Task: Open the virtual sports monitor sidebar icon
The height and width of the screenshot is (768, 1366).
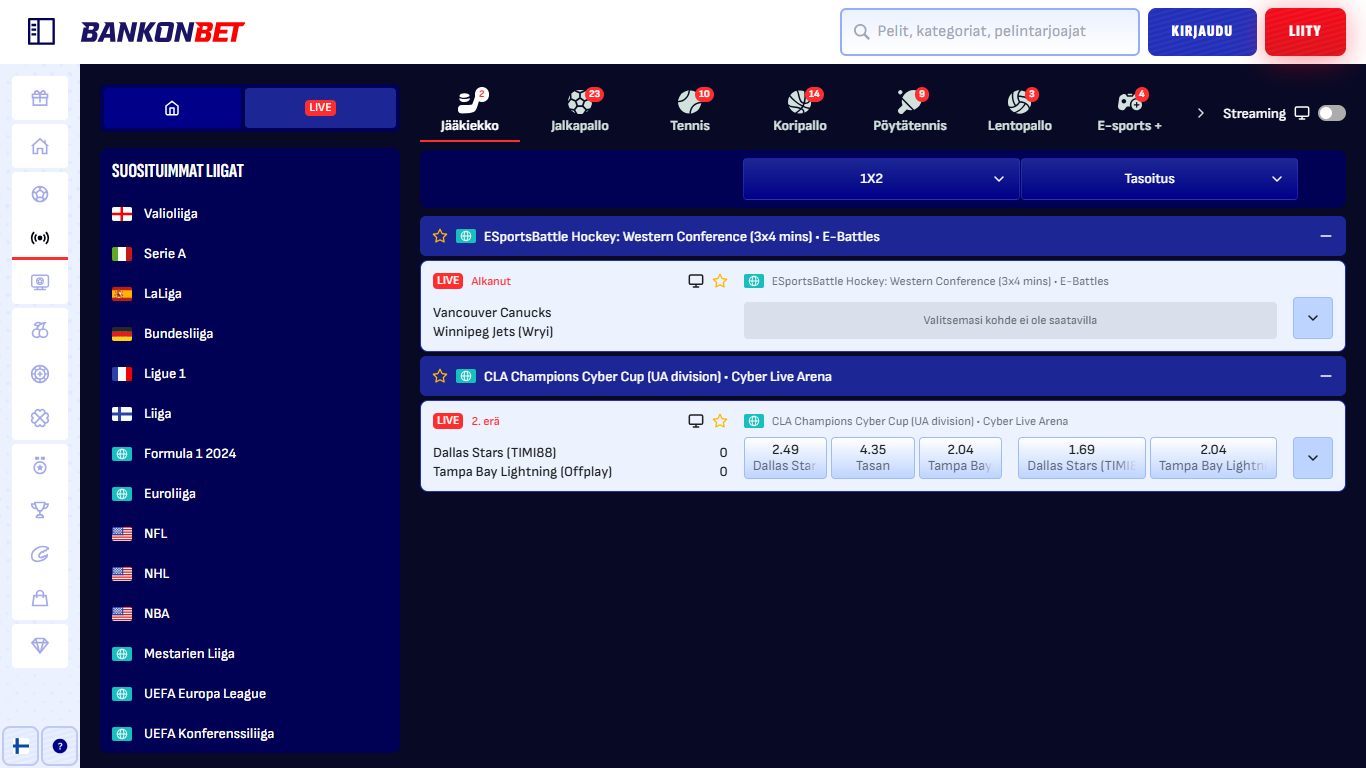Action: 40,282
